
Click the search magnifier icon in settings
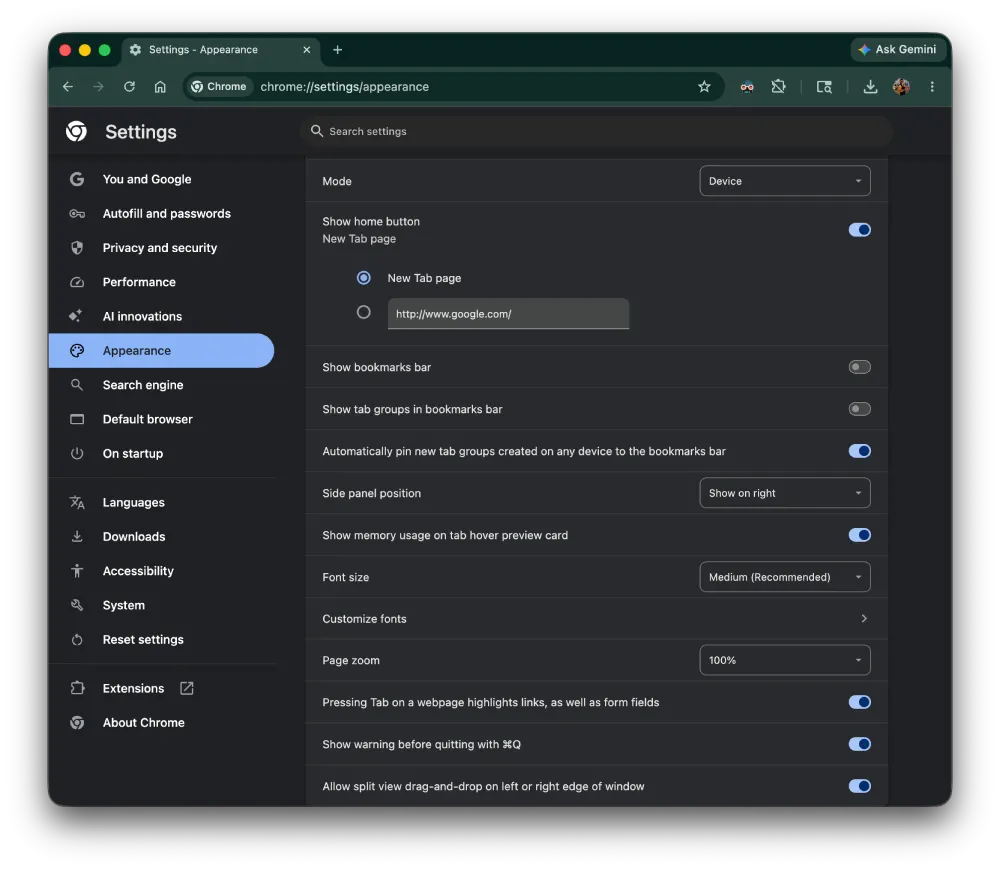pos(317,131)
